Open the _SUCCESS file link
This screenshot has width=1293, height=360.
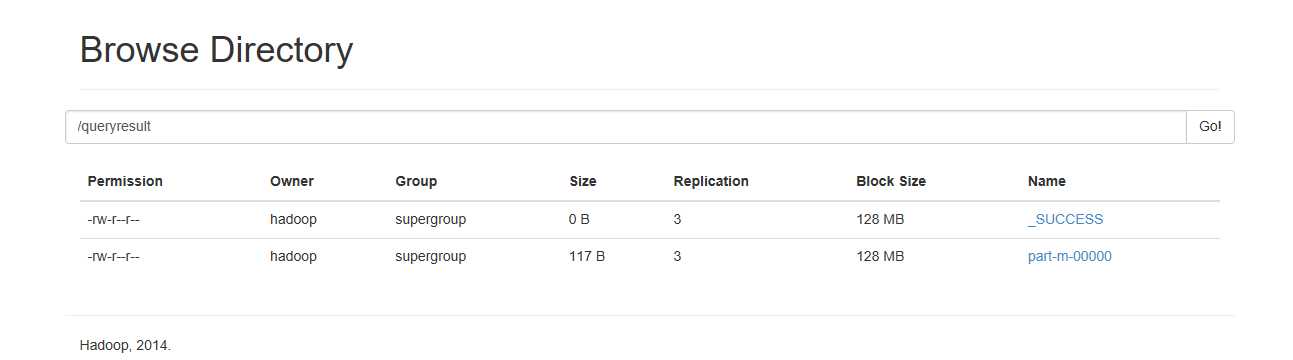1065,219
